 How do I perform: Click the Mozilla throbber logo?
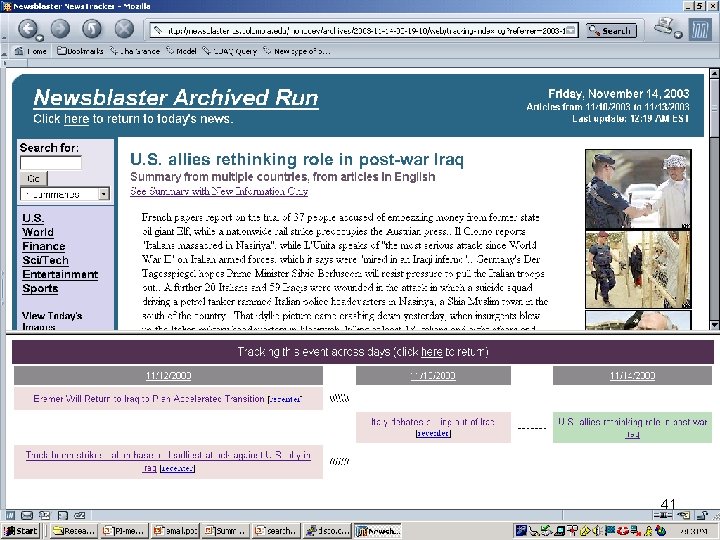coord(699,30)
